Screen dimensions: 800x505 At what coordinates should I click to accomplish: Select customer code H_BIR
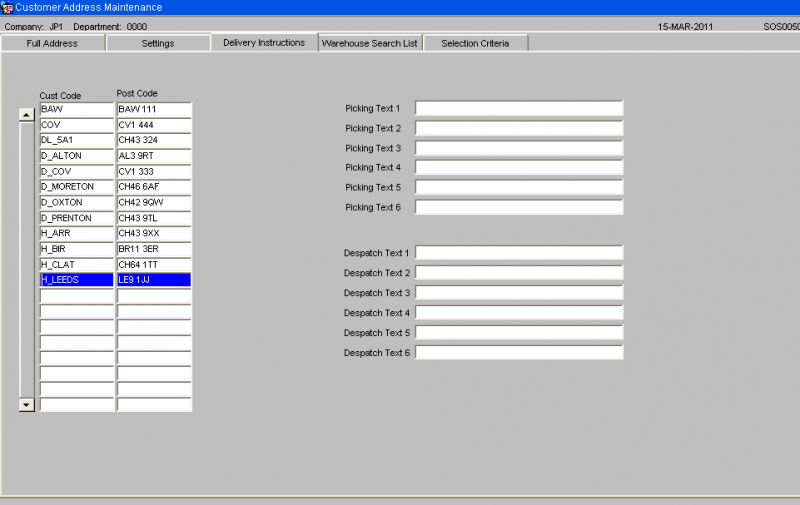click(x=77, y=249)
